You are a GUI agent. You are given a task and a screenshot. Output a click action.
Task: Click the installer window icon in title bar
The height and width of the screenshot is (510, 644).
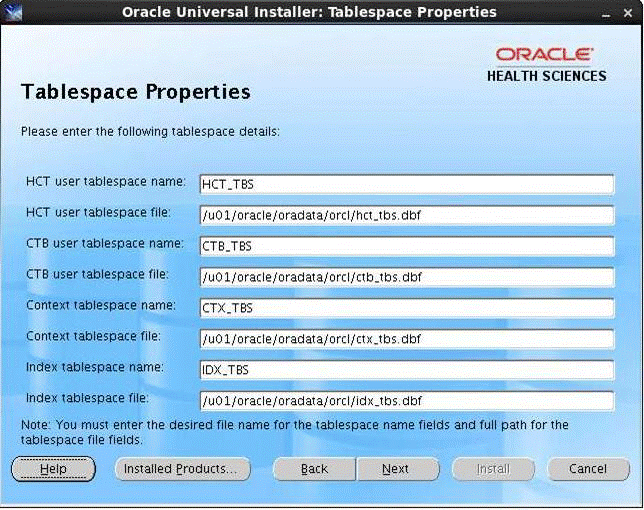[x=12, y=12]
